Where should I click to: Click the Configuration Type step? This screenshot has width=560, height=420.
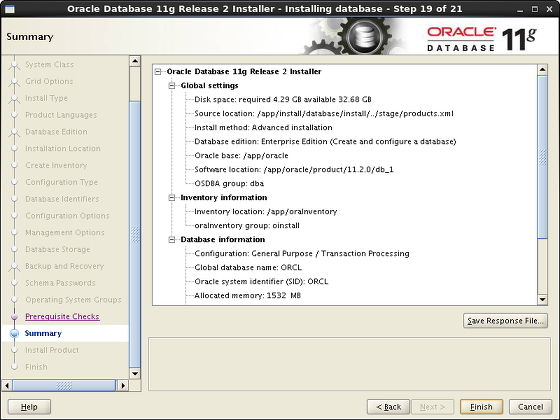pyautogui.click(x=61, y=182)
